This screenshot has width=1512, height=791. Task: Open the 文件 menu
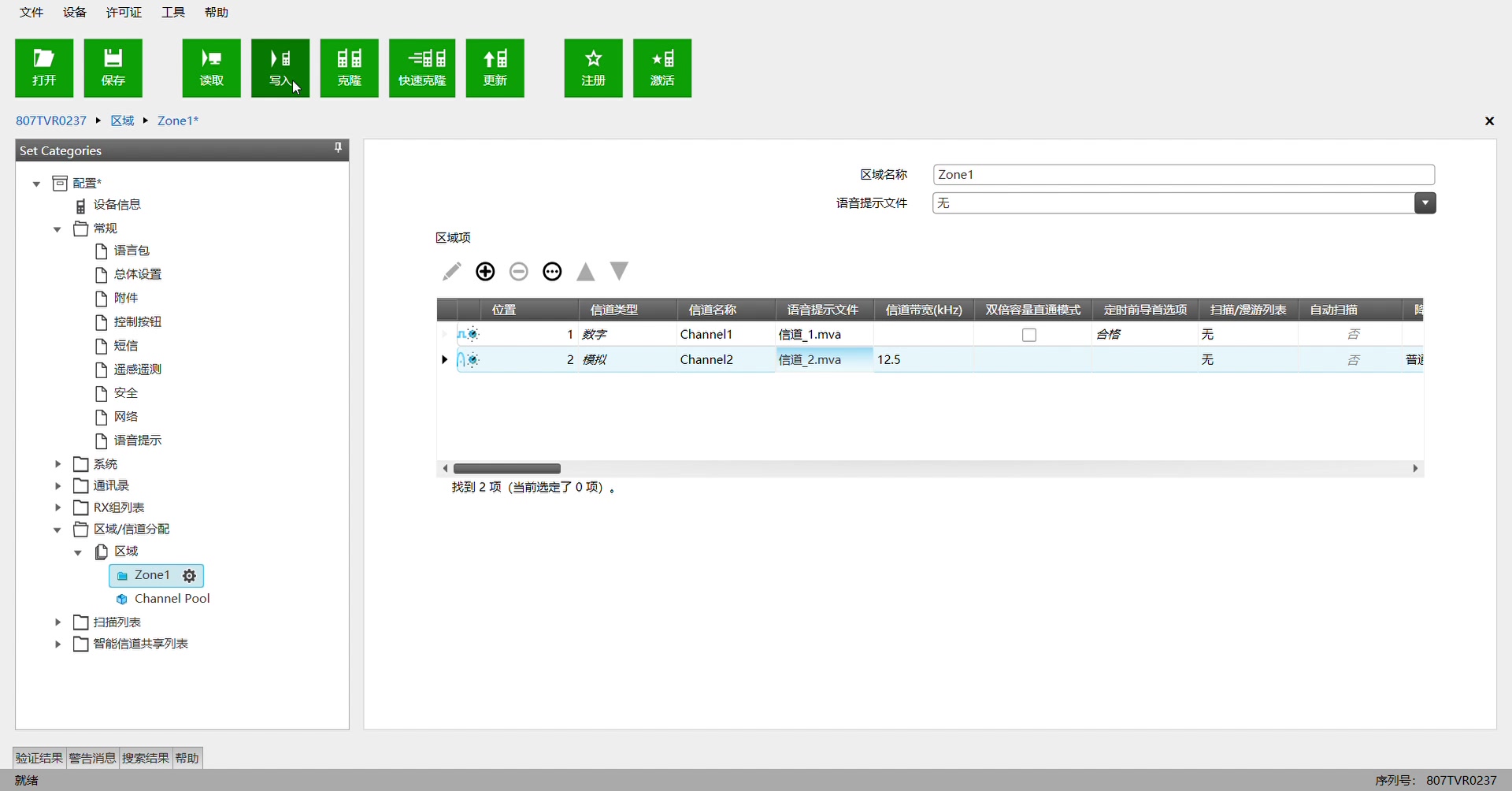[31, 13]
